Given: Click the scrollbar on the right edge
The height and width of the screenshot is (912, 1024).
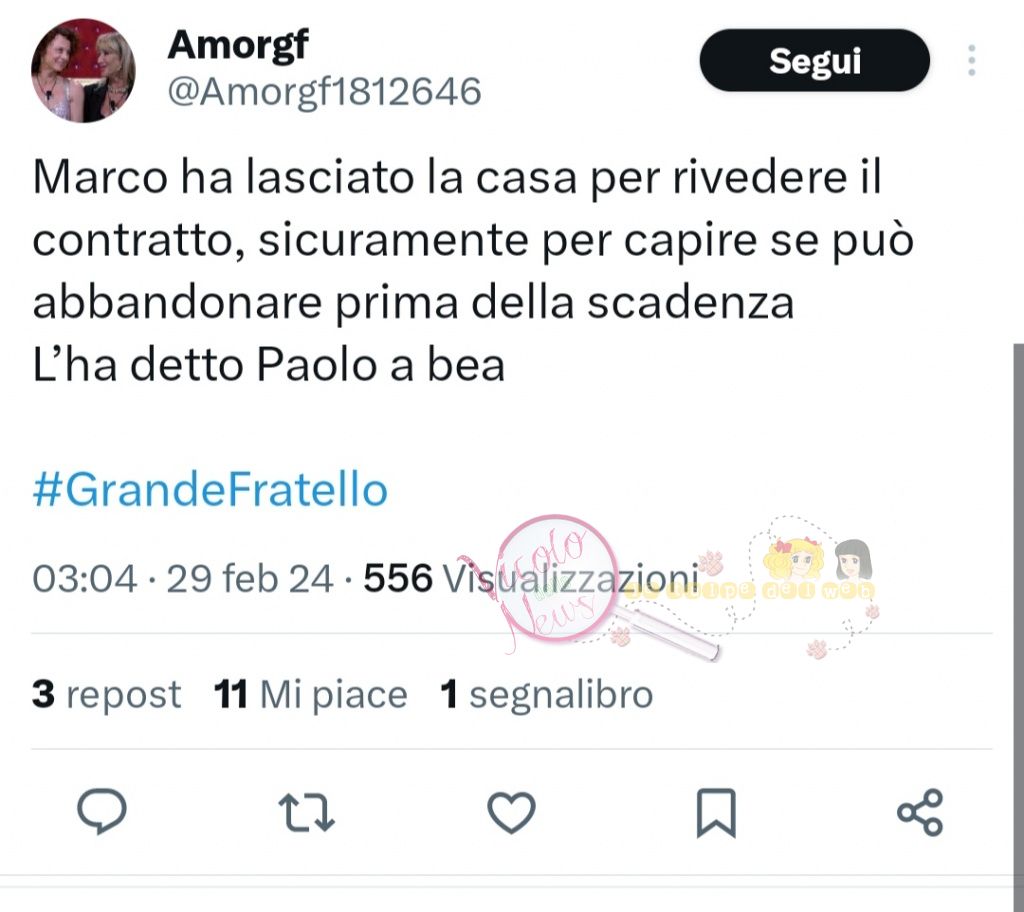Looking at the screenshot, I should tap(1018, 608).
